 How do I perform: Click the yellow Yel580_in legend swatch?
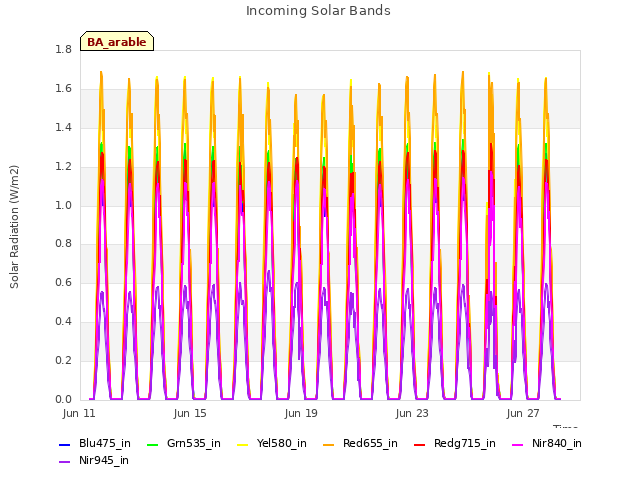click(242, 444)
